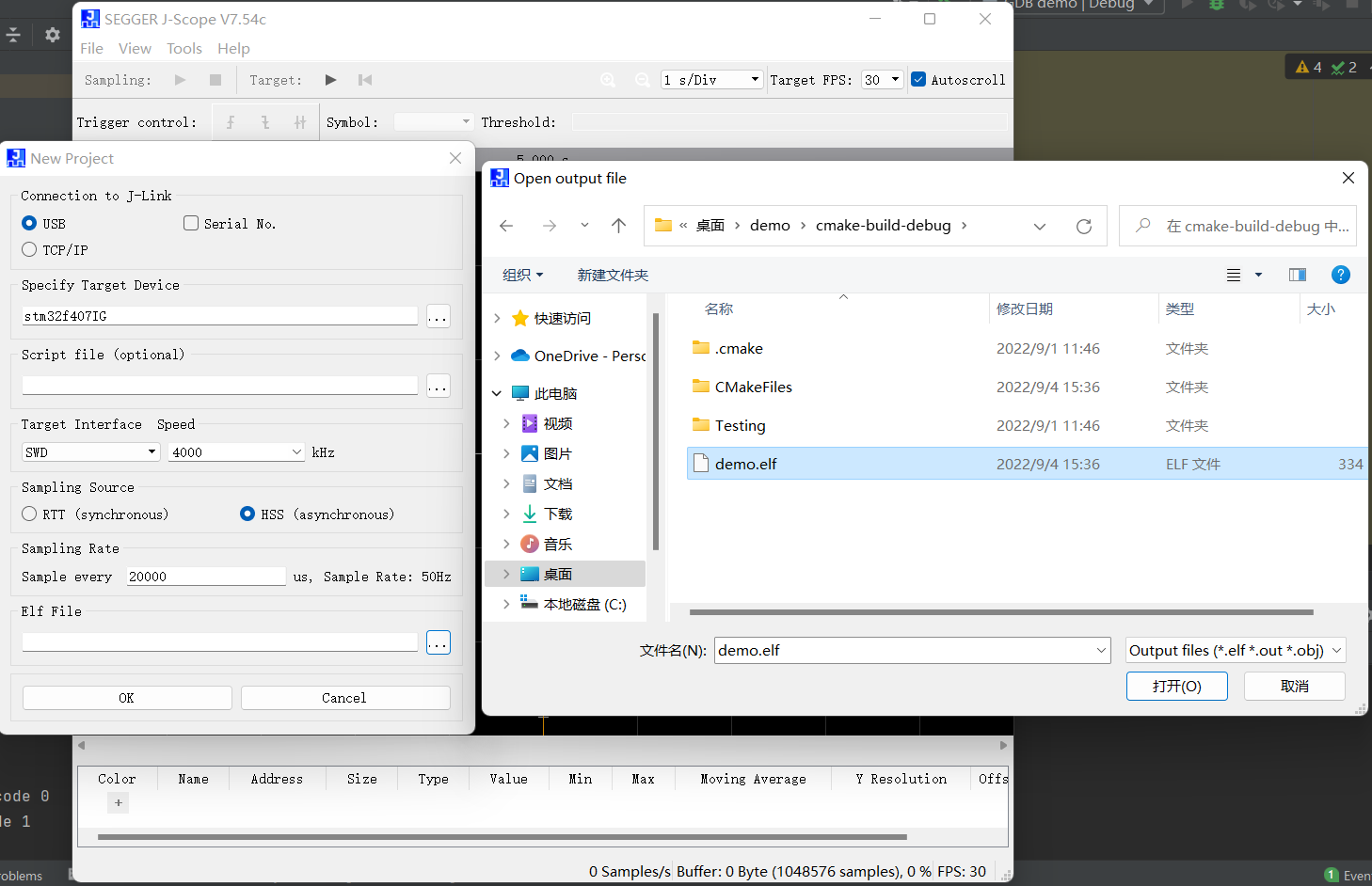Viewport: 1372px width, 886px height.
Task: Click the file list horizontal scrollbar
Action: coord(1000,612)
